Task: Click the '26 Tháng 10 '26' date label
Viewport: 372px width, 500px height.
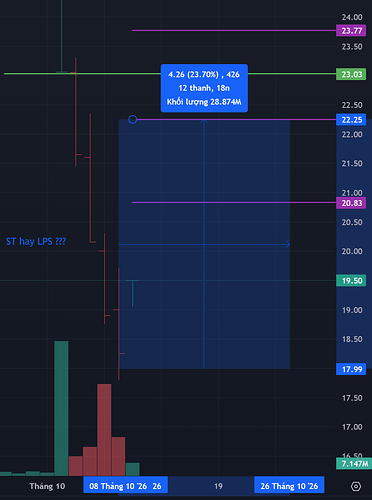Action: point(289,486)
